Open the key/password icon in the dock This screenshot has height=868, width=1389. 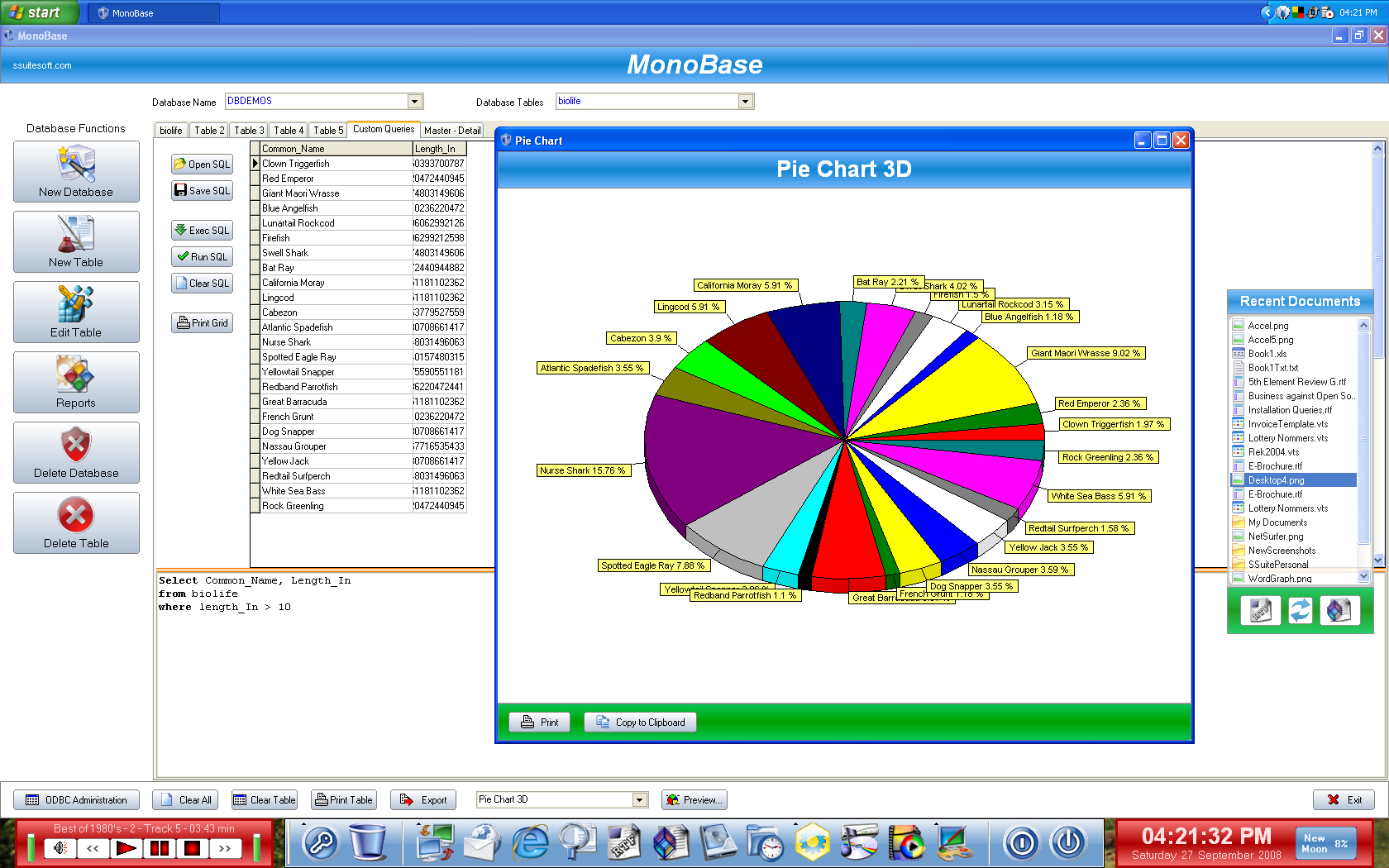(320, 843)
